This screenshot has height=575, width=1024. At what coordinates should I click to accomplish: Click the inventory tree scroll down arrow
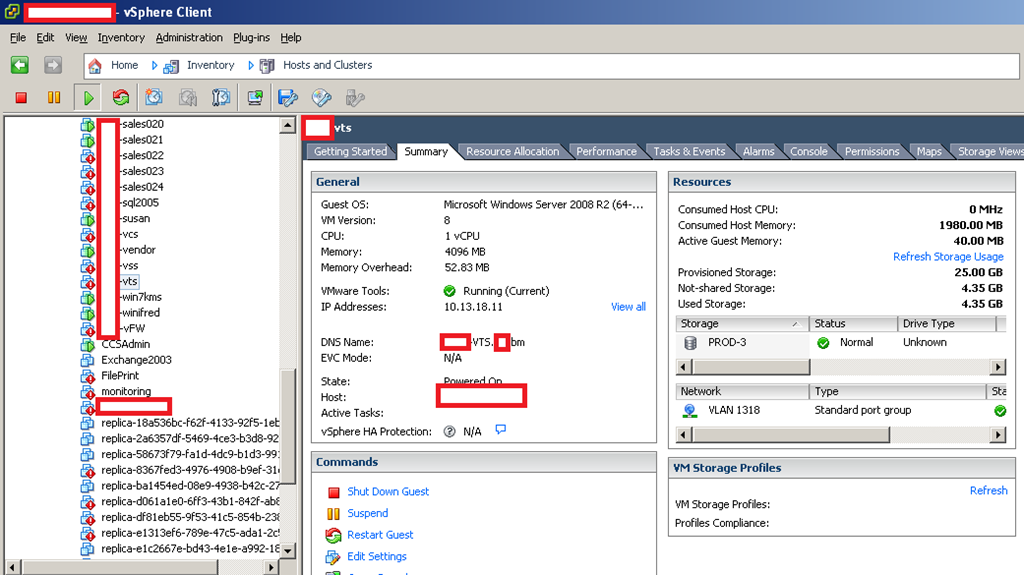[287, 550]
